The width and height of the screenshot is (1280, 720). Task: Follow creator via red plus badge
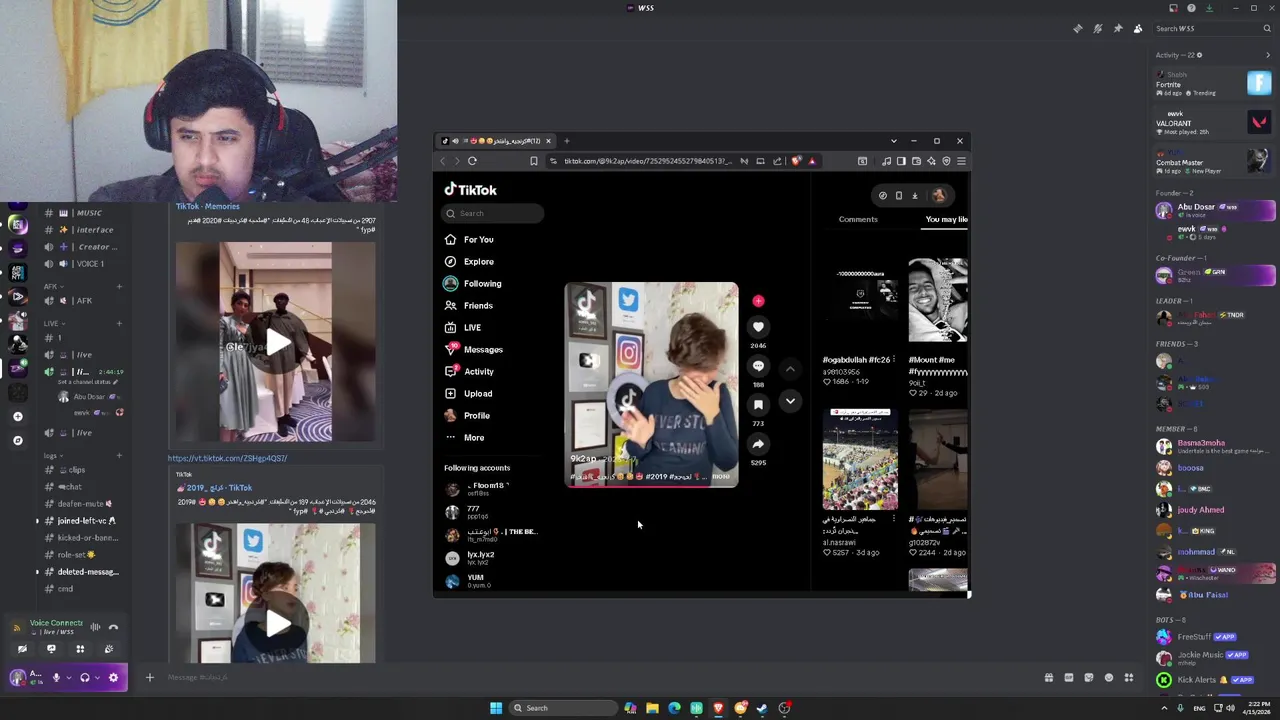758,301
